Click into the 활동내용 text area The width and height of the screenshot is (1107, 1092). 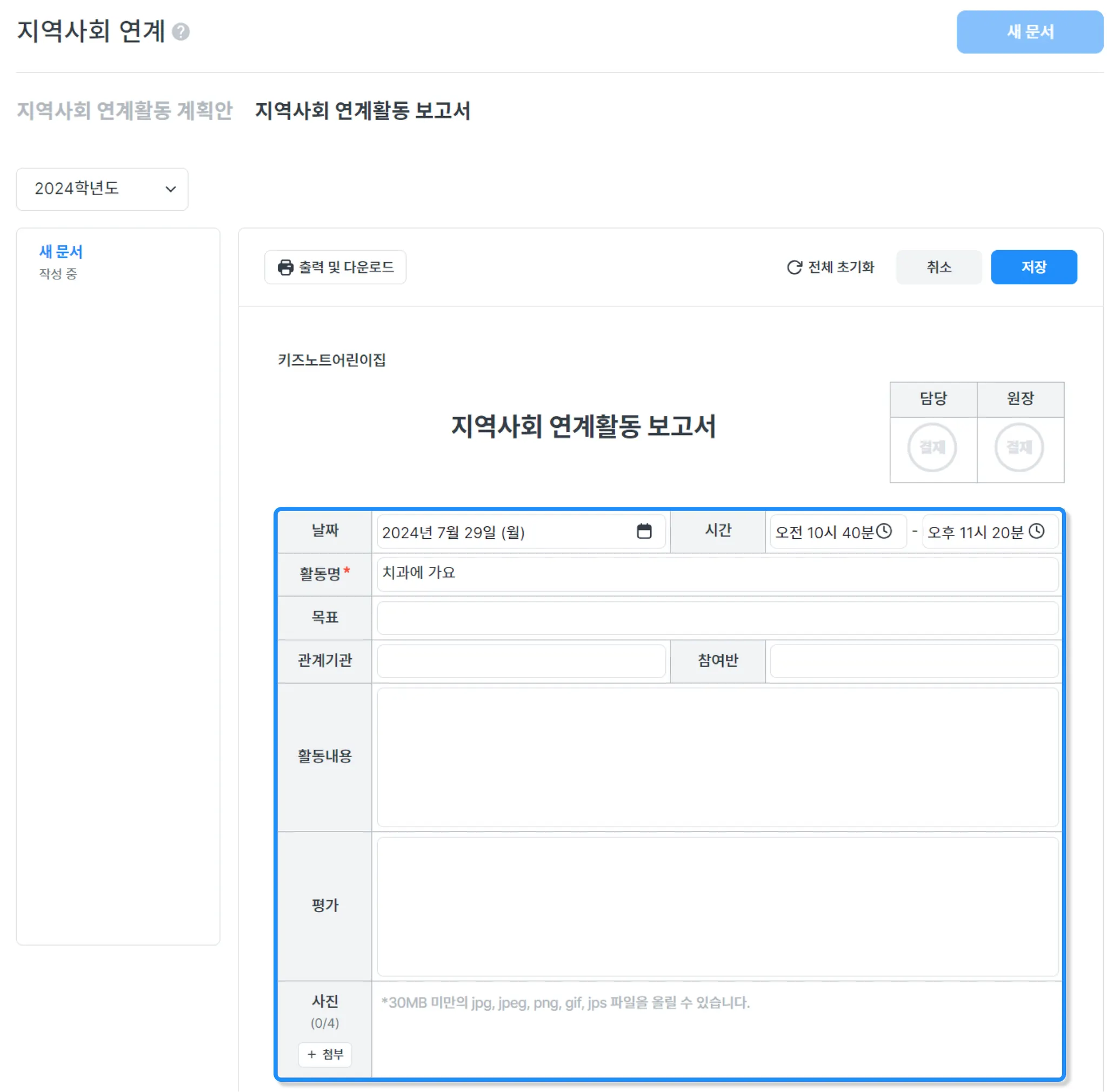pyautogui.click(x=717, y=757)
